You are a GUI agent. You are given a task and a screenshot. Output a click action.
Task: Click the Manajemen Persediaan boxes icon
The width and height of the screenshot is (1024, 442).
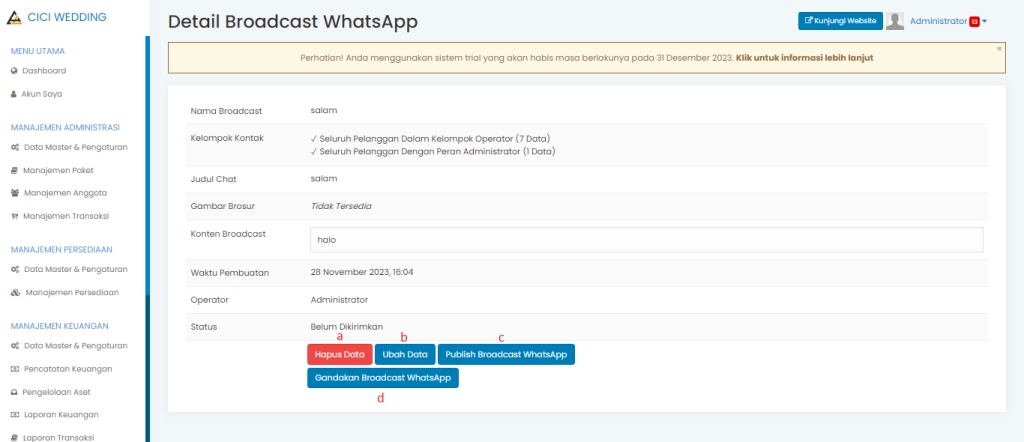pos(14,293)
